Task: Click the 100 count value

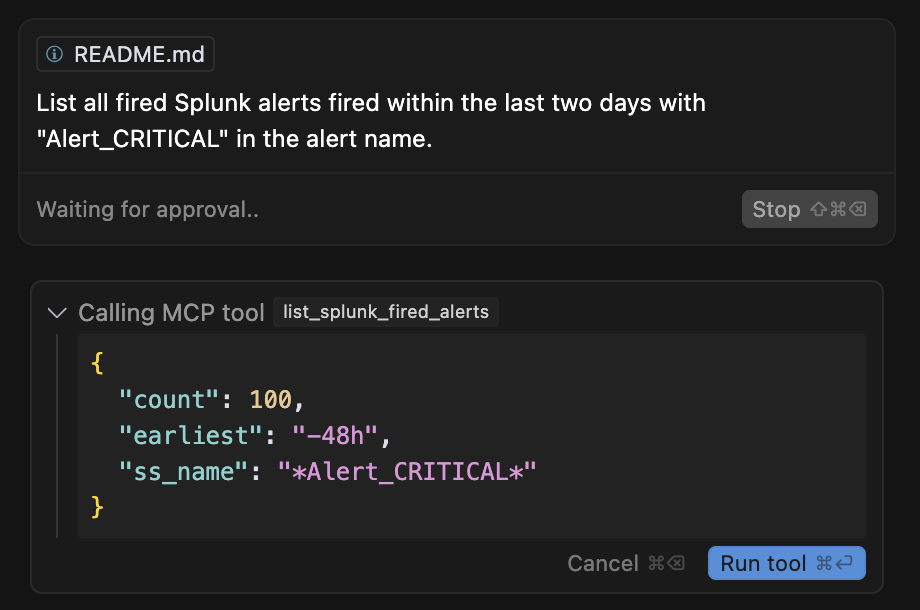Action: point(270,400)
